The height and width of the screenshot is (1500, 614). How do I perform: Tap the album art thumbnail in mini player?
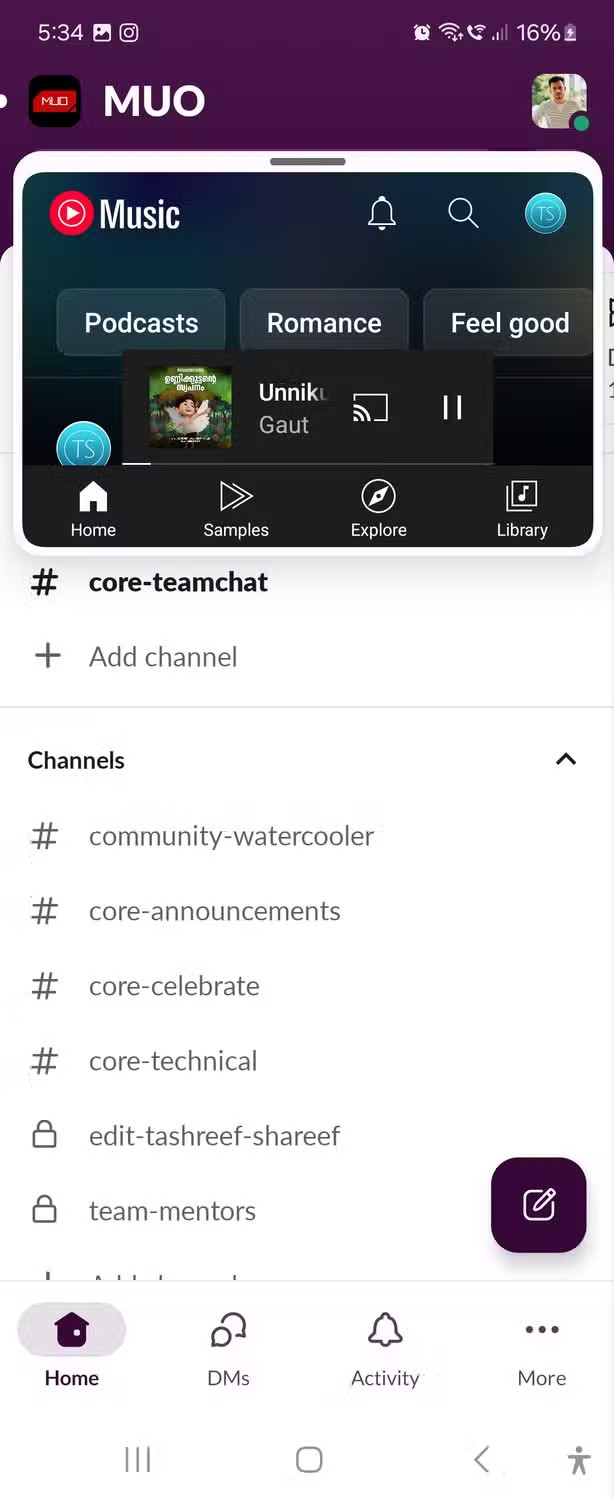190,407
